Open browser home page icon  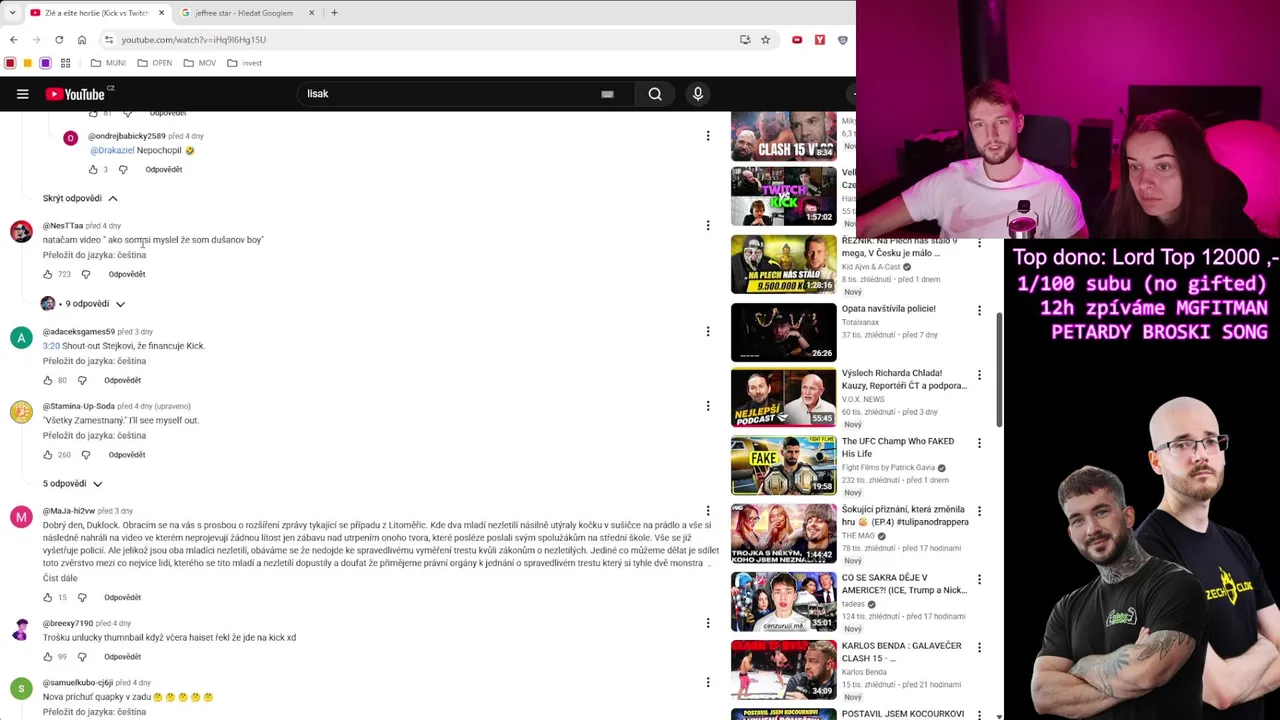click(82, 40)
